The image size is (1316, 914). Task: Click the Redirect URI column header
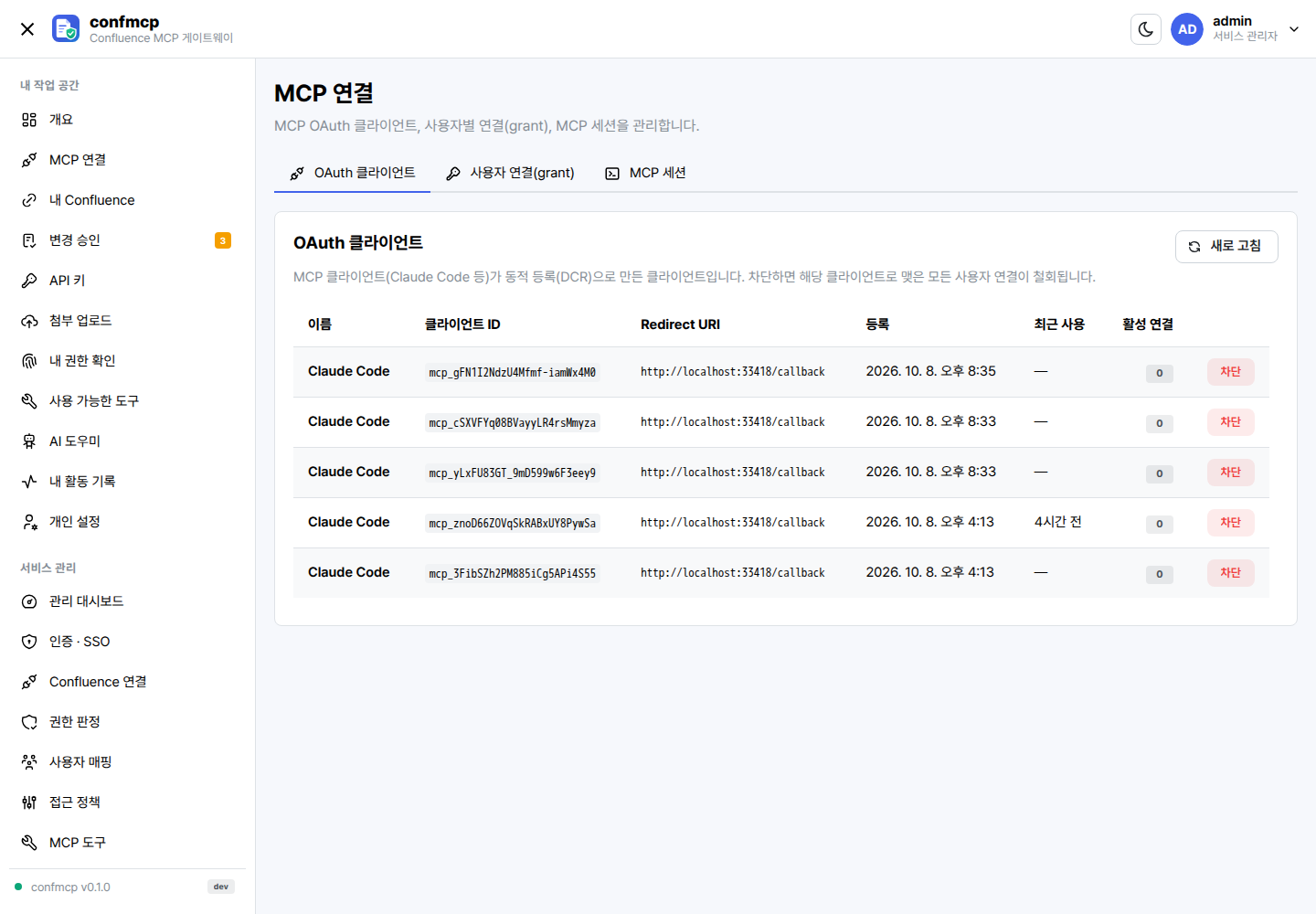[680, 324]
